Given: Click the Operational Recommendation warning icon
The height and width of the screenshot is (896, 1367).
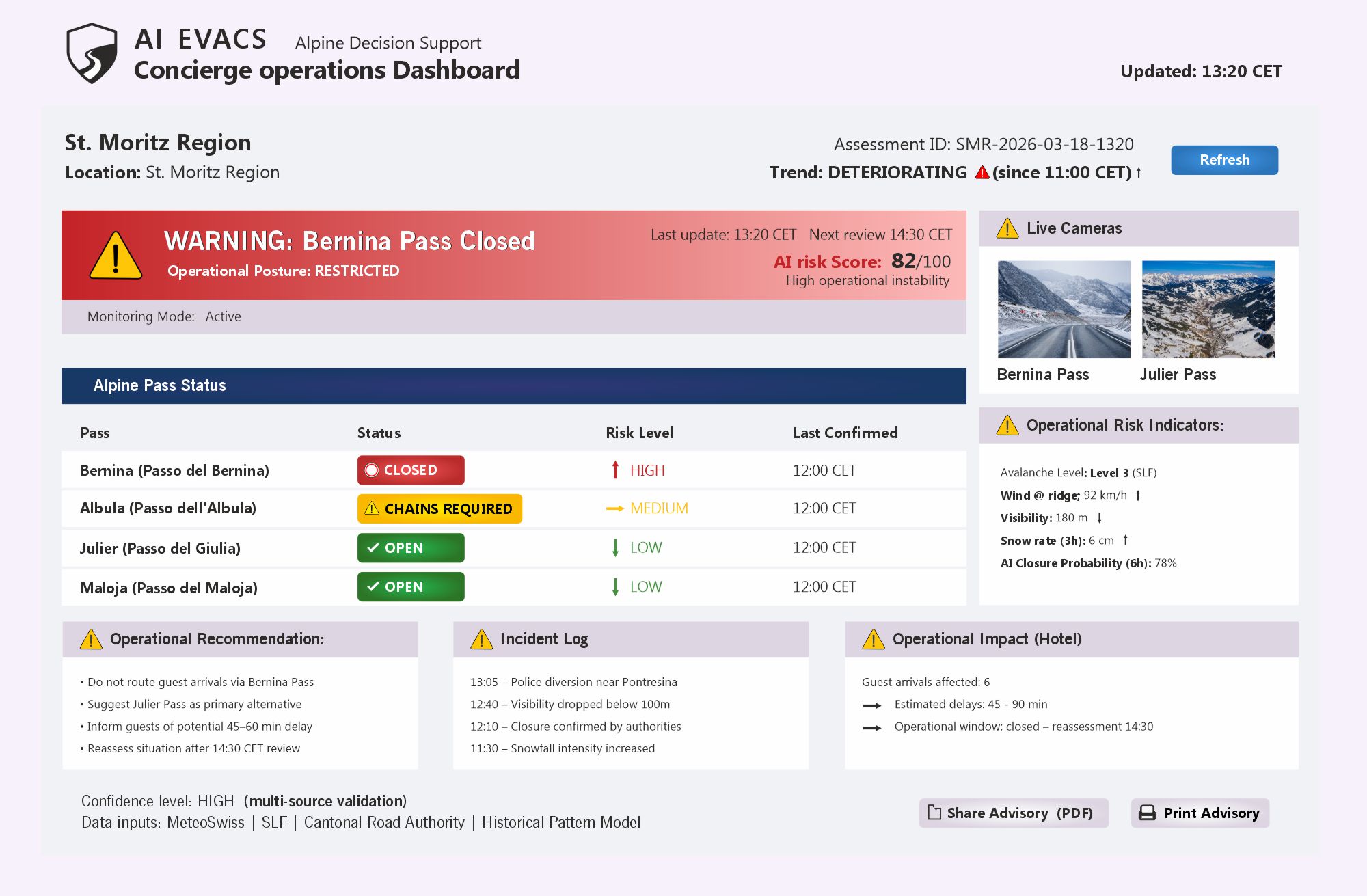Looking at the screenshot, I should pos(91,639).
